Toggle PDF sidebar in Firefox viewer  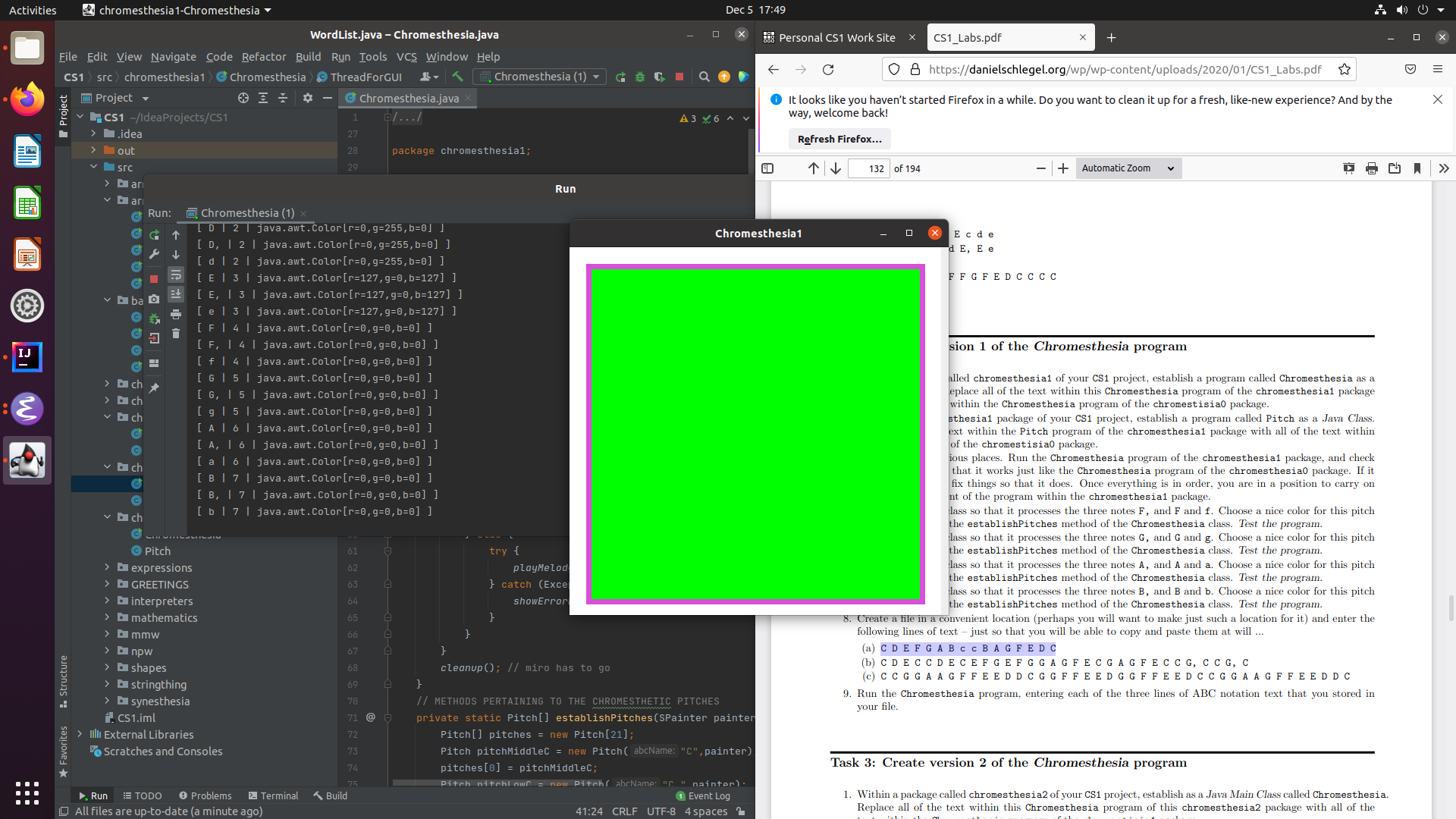click(767, 168)
